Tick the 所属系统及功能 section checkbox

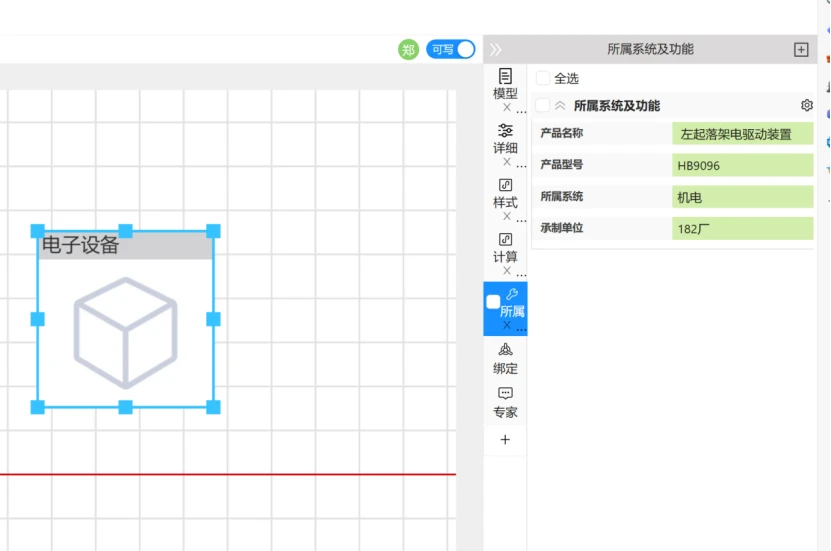pos(542,105)
